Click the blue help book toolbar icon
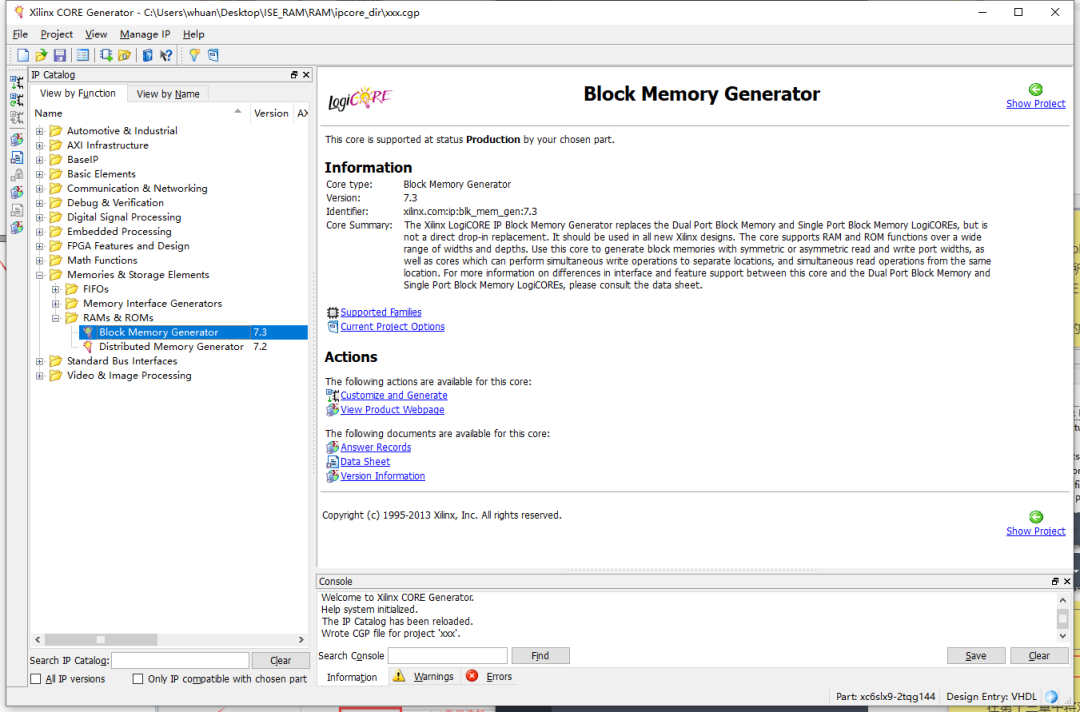This screenshot has width=1080, height=712. tap(147, 56)
